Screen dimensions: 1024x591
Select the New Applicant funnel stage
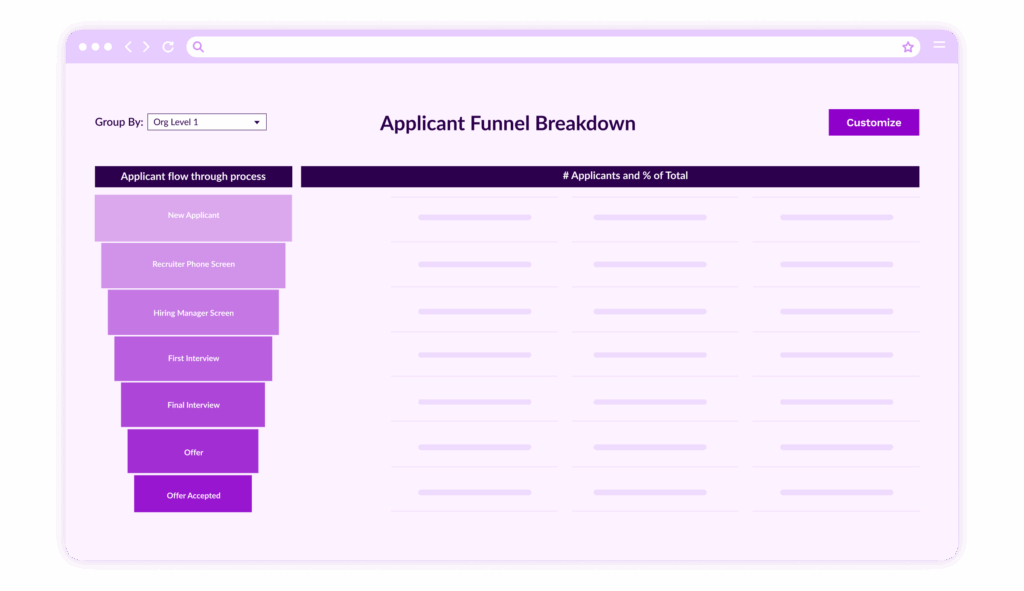[x=193, y=217]
